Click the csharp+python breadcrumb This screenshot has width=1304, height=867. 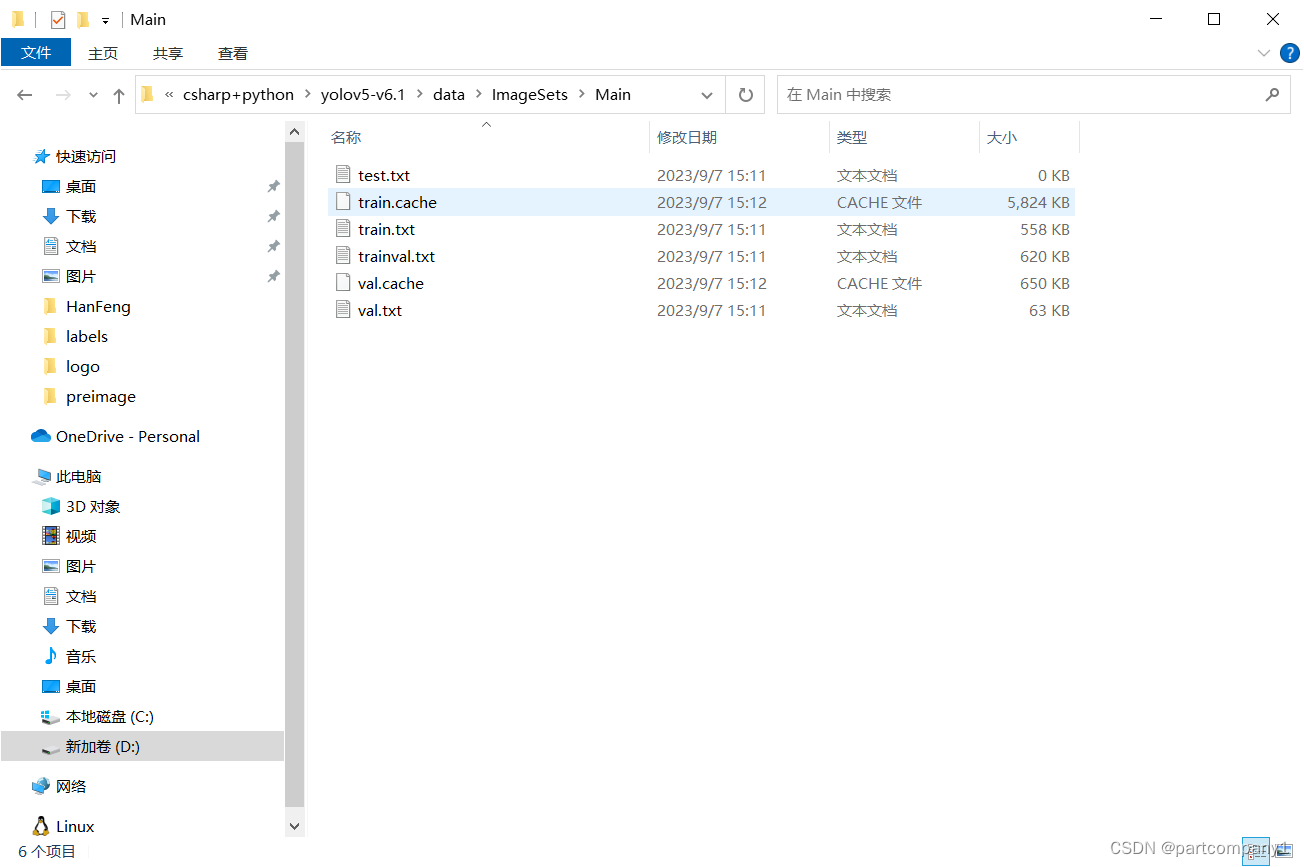click(x=238, y=95)
